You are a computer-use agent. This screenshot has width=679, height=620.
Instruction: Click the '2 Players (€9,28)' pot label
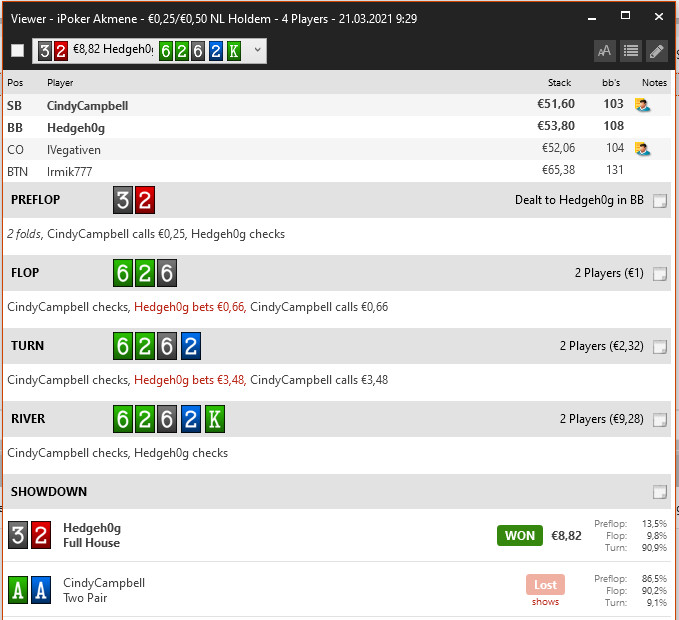click(x=601, y=419)
